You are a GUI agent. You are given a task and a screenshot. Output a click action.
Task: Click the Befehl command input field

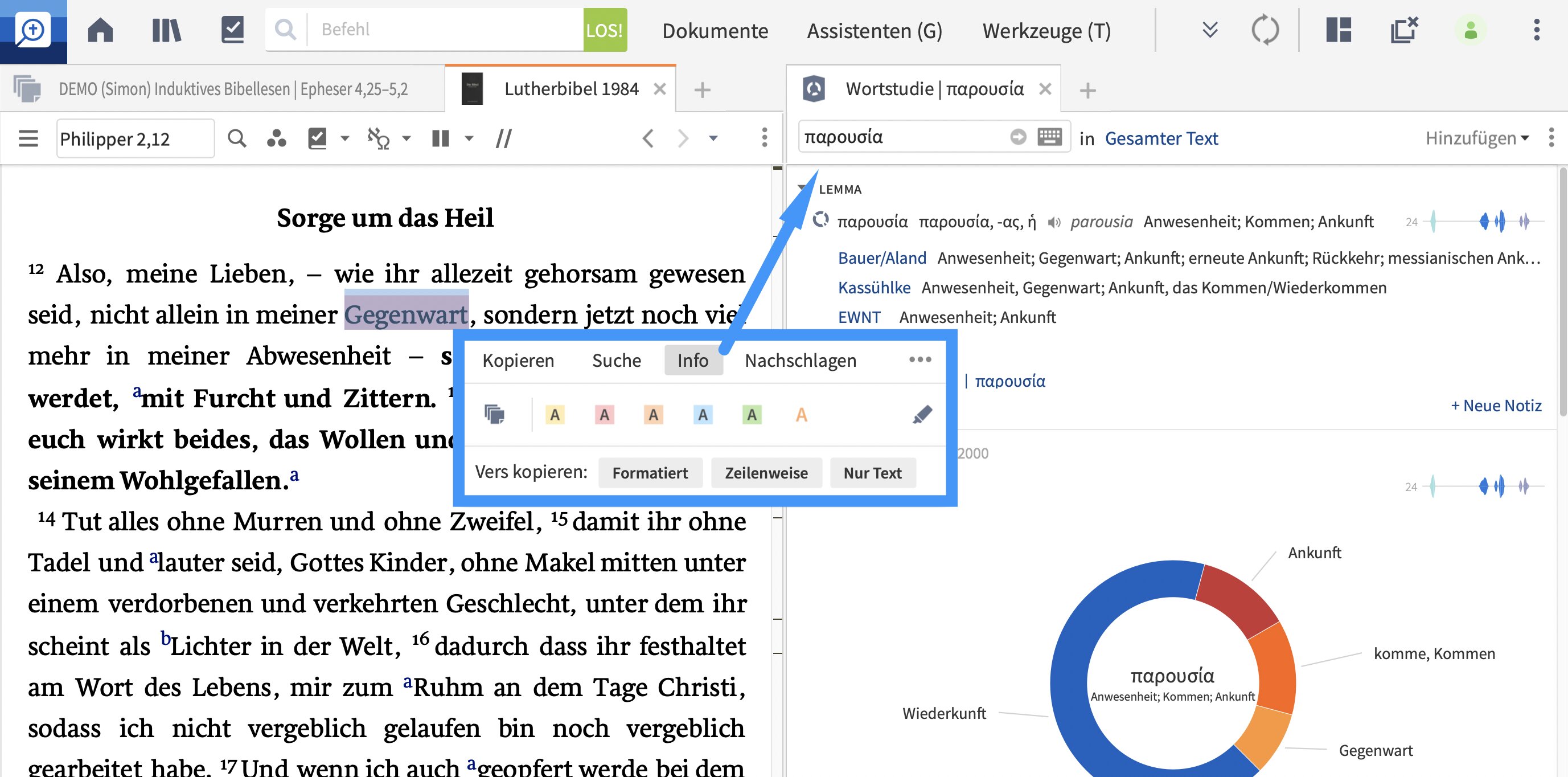point(446,29)
